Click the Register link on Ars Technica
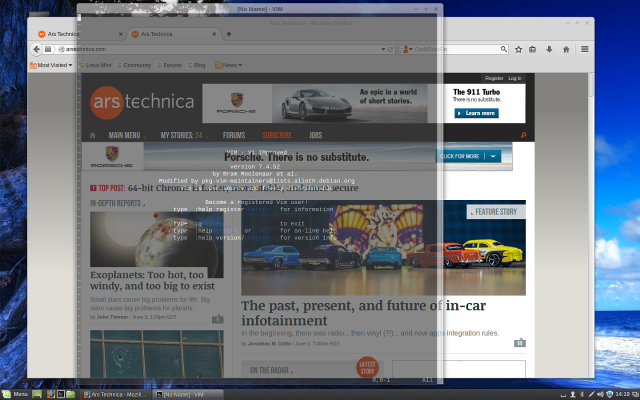The image size is (640, 400). point(494,78)
